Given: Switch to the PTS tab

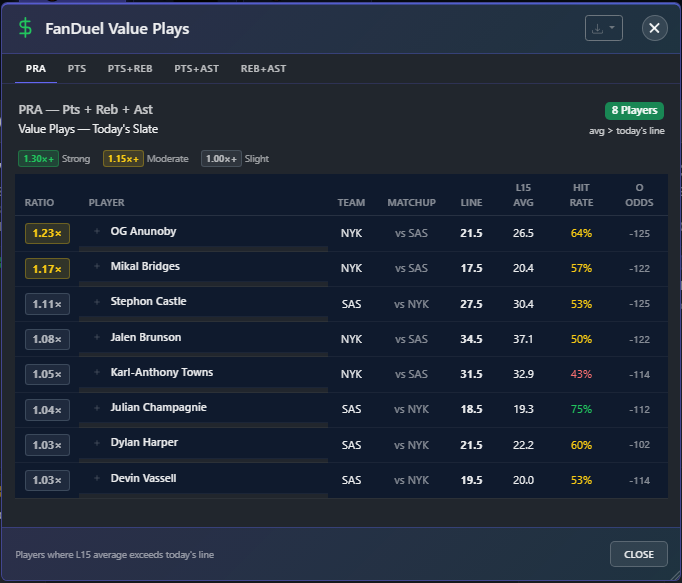Looking at the screenshot, I should pyautogui.click(x=77, y=69).
